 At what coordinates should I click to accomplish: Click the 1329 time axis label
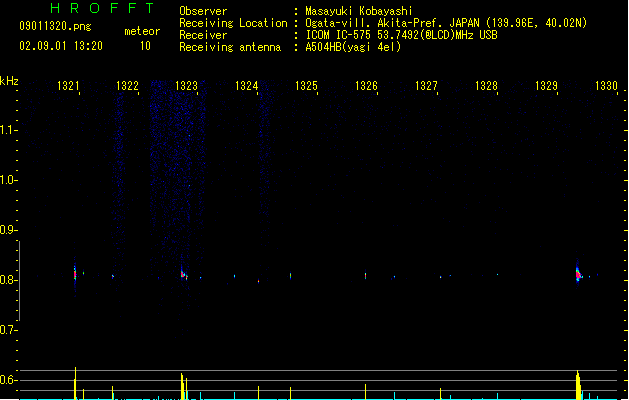coord(546,86)
